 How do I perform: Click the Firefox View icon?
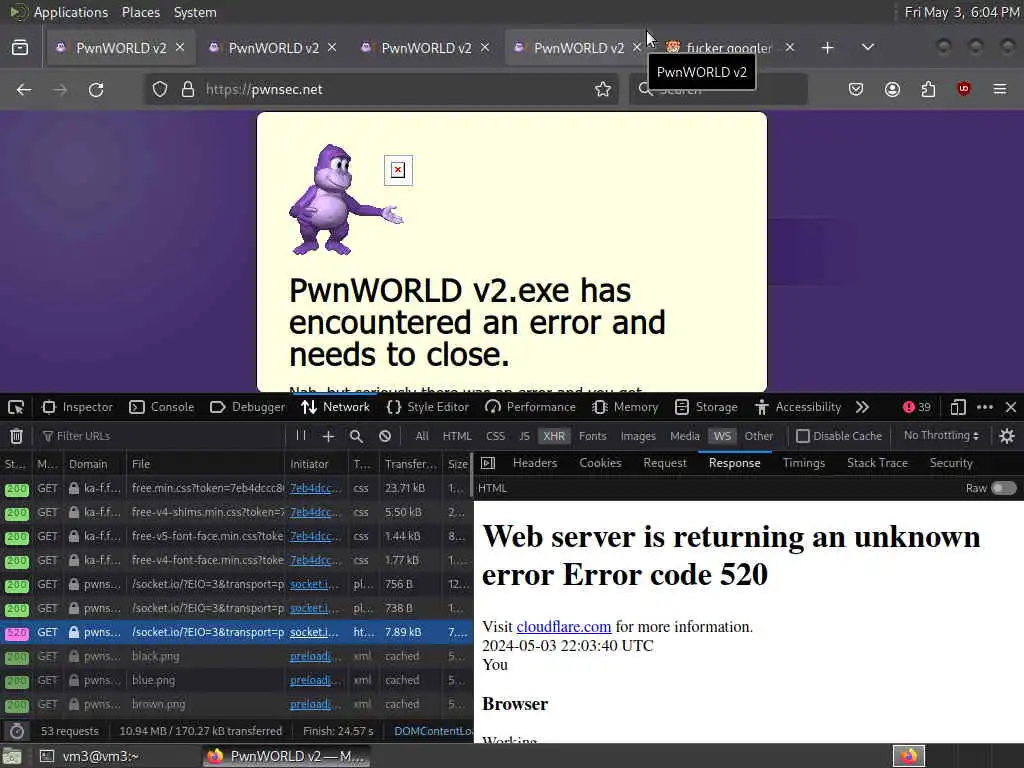coord(20,48)
